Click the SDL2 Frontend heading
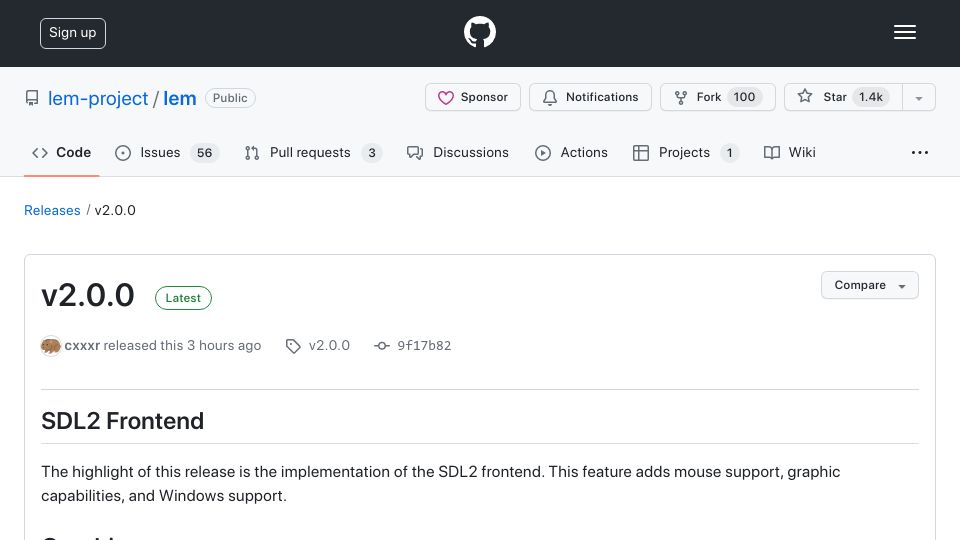Image resolution: width=960 pixels, height=540 pixels. click(x=122, y=421)
